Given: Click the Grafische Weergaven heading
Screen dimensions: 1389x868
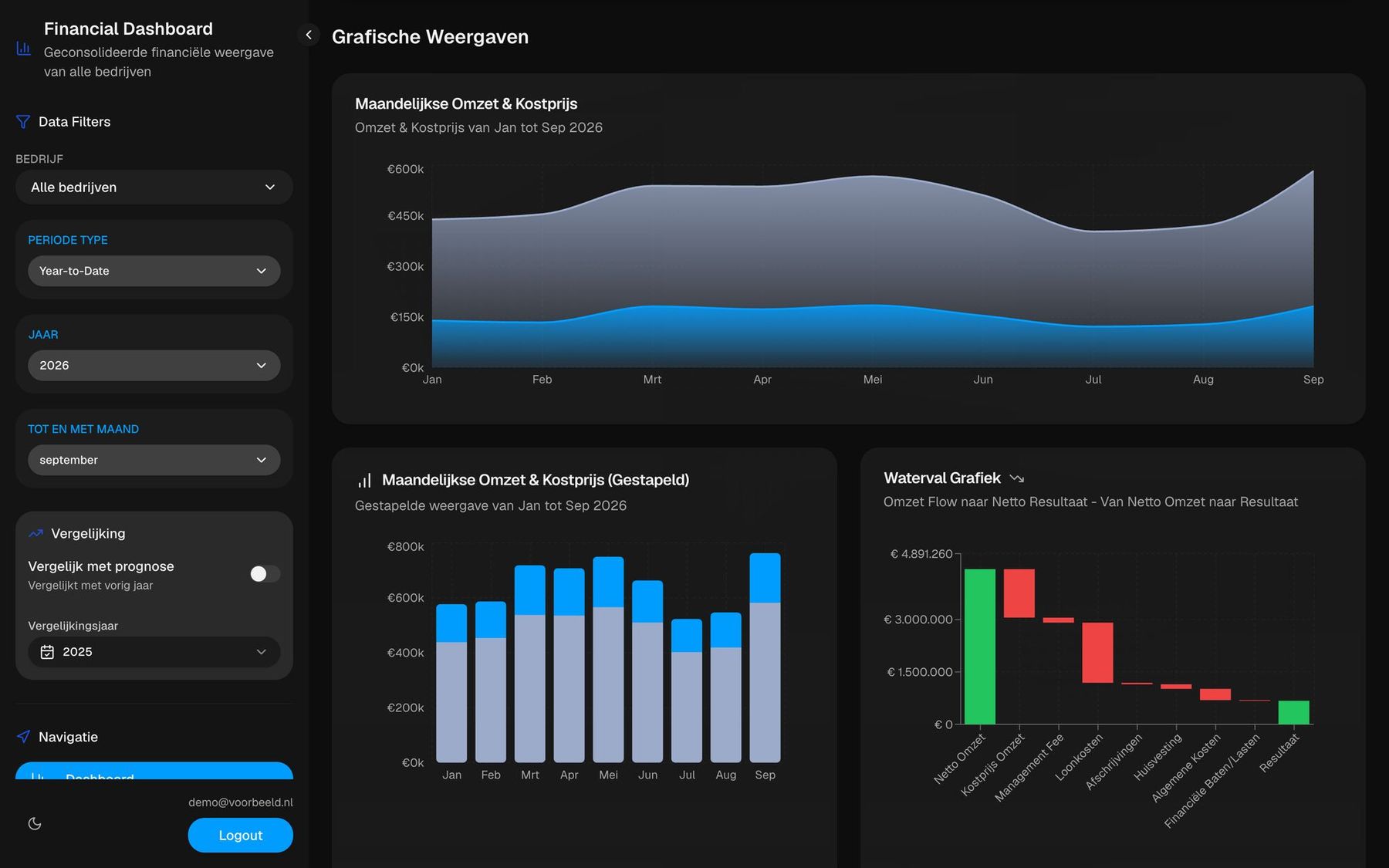Looking at the screenshot, I should [430, 37].
